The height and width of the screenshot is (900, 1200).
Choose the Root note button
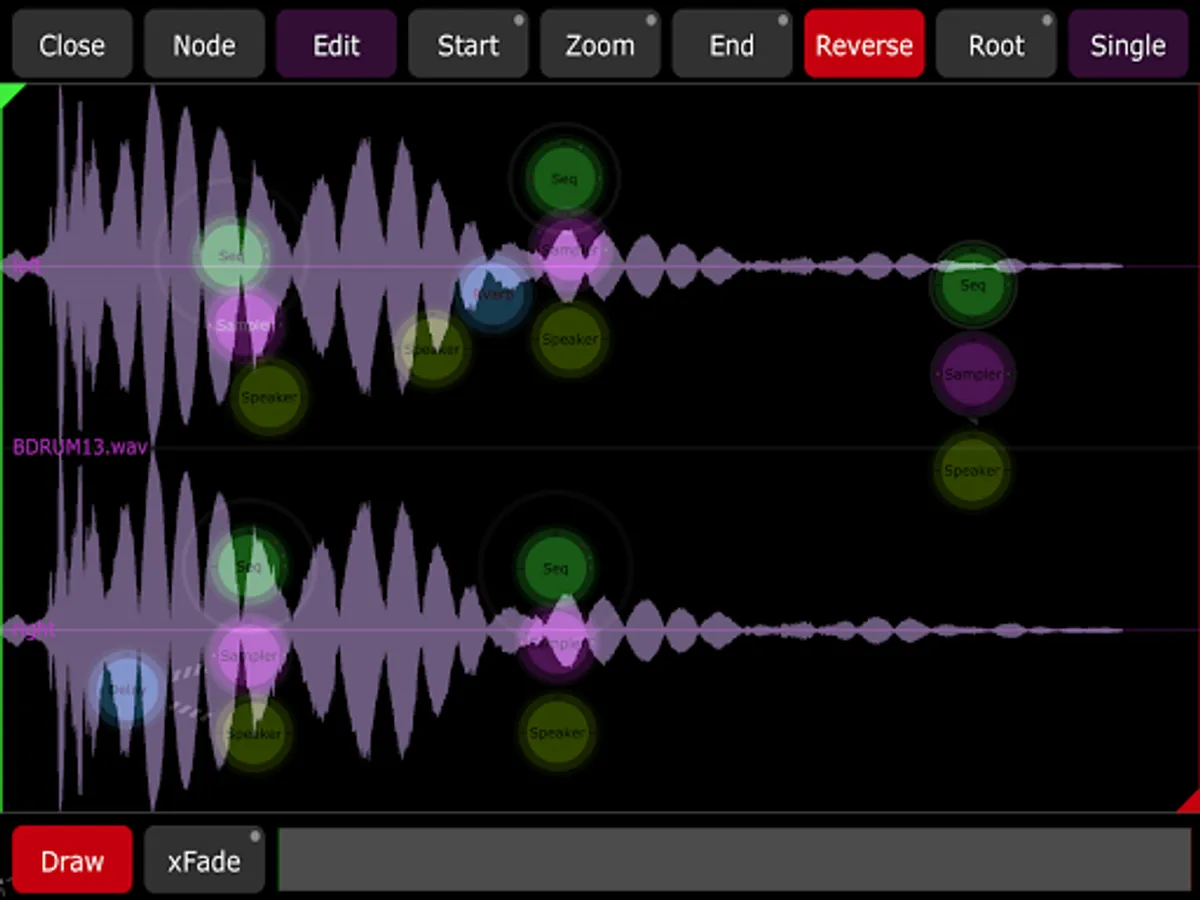(x=996, y=45)
